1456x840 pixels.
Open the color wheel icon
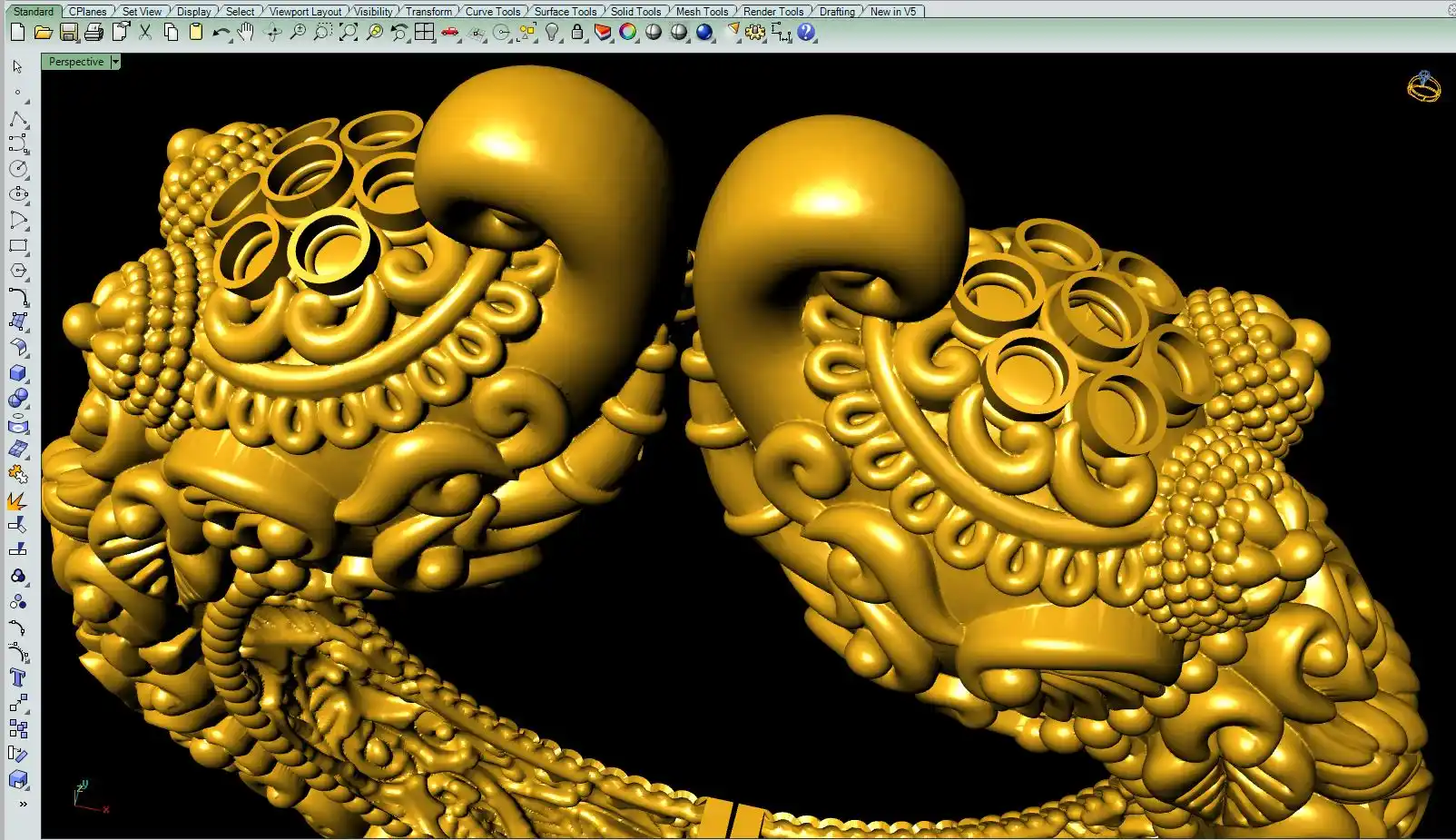[628, 33]
